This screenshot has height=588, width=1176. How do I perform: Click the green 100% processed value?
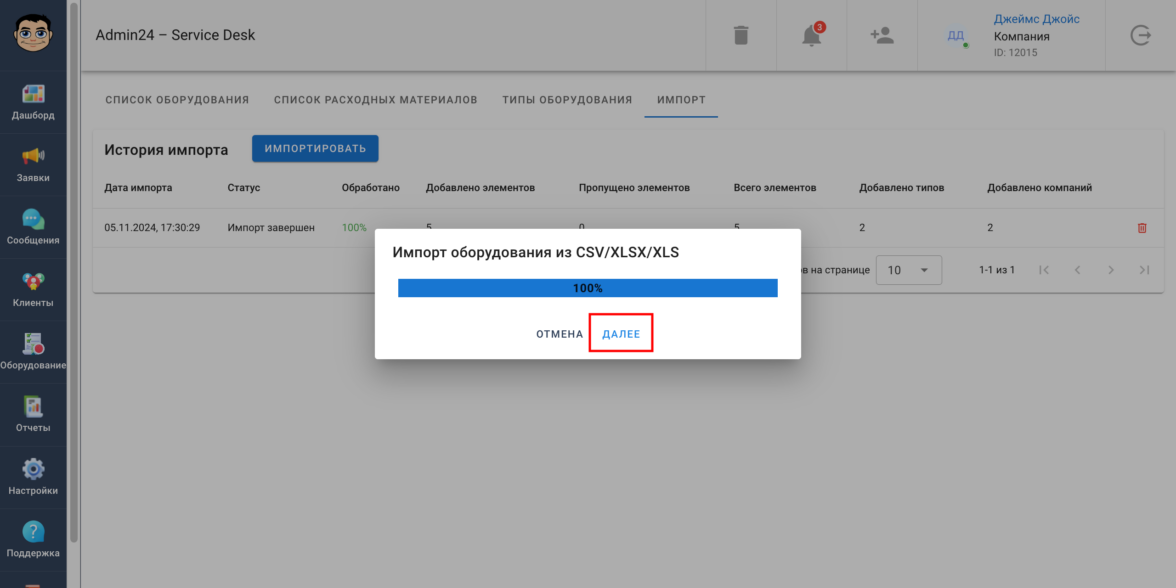coord(354,228)
